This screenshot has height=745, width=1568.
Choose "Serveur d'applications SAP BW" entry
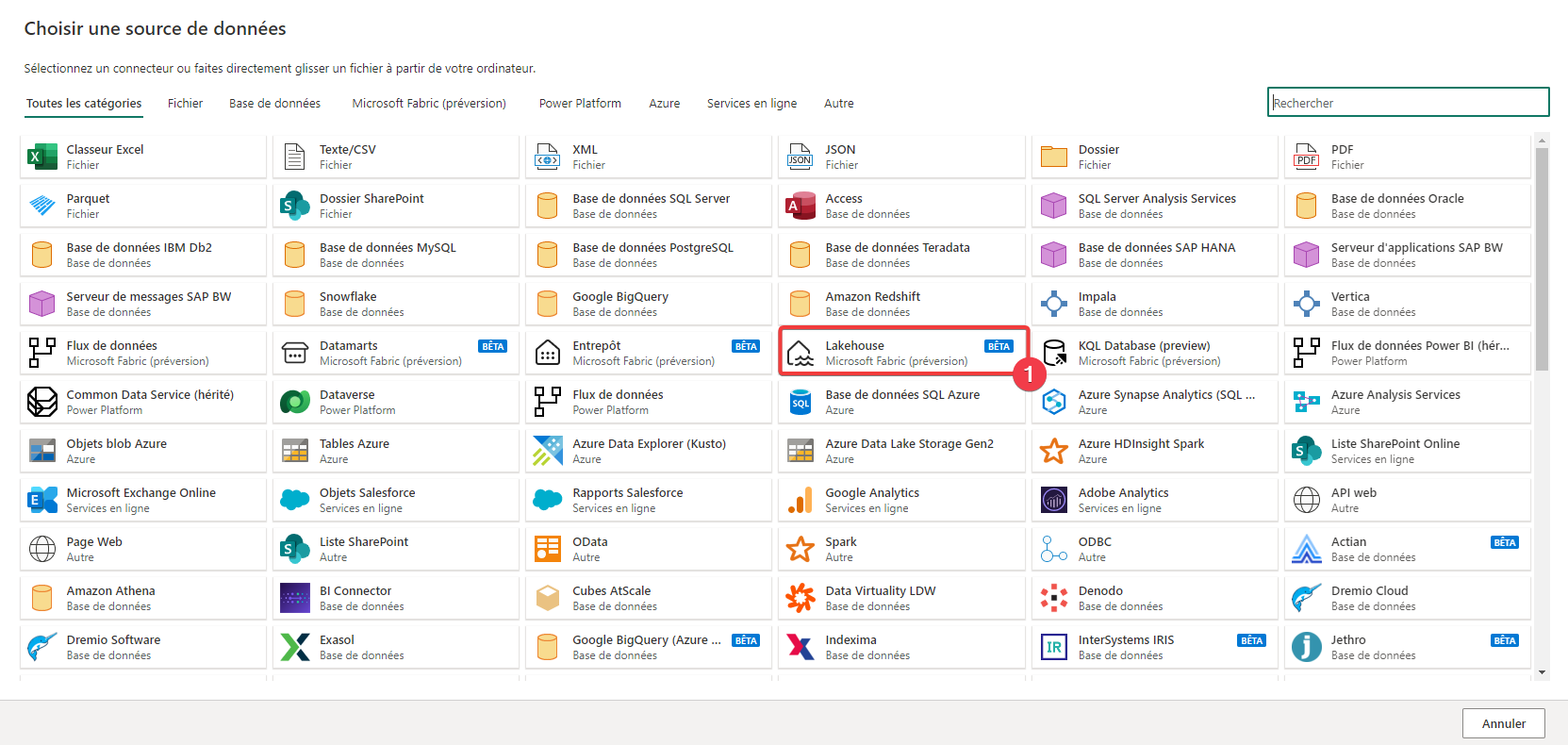point(1408,255)
